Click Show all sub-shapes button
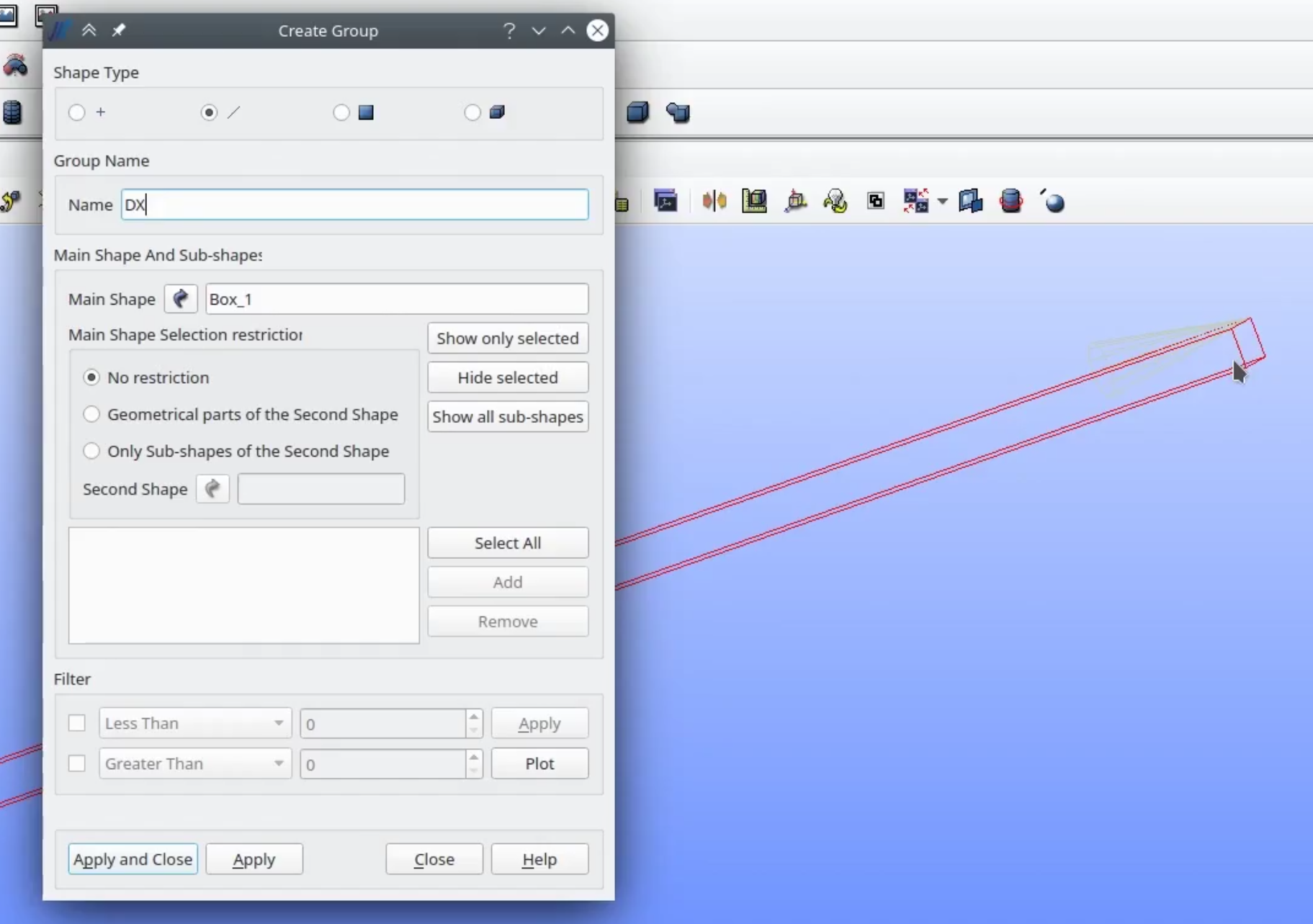Image resolution: width=1313 pixels, height=924 pixels. tap(508, 416)
